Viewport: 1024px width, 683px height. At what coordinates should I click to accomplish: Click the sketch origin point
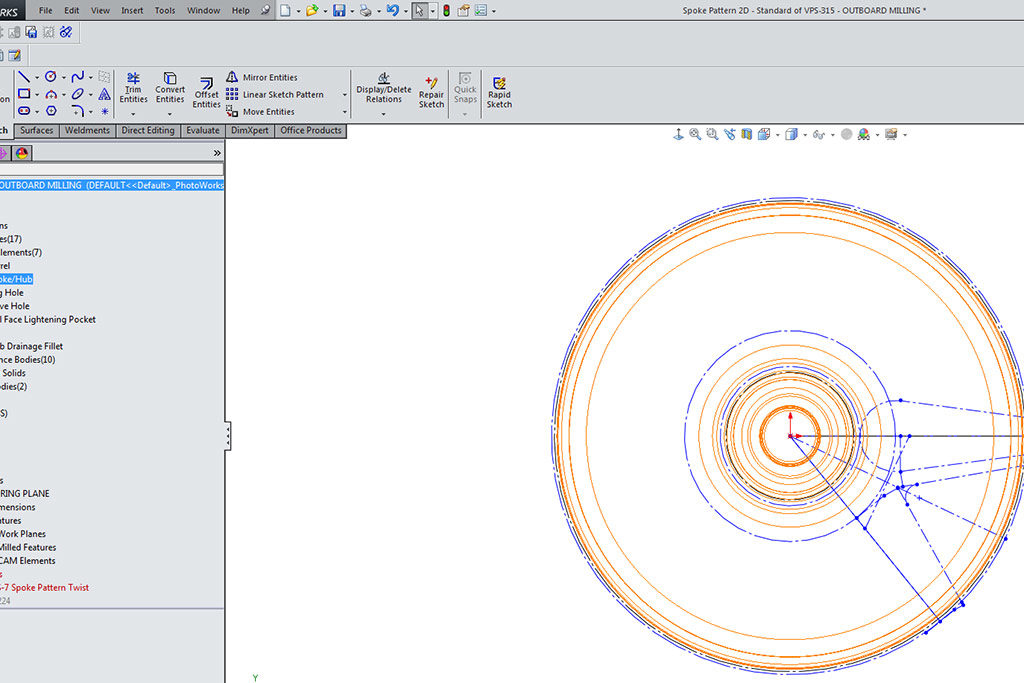tap(790, 436)
